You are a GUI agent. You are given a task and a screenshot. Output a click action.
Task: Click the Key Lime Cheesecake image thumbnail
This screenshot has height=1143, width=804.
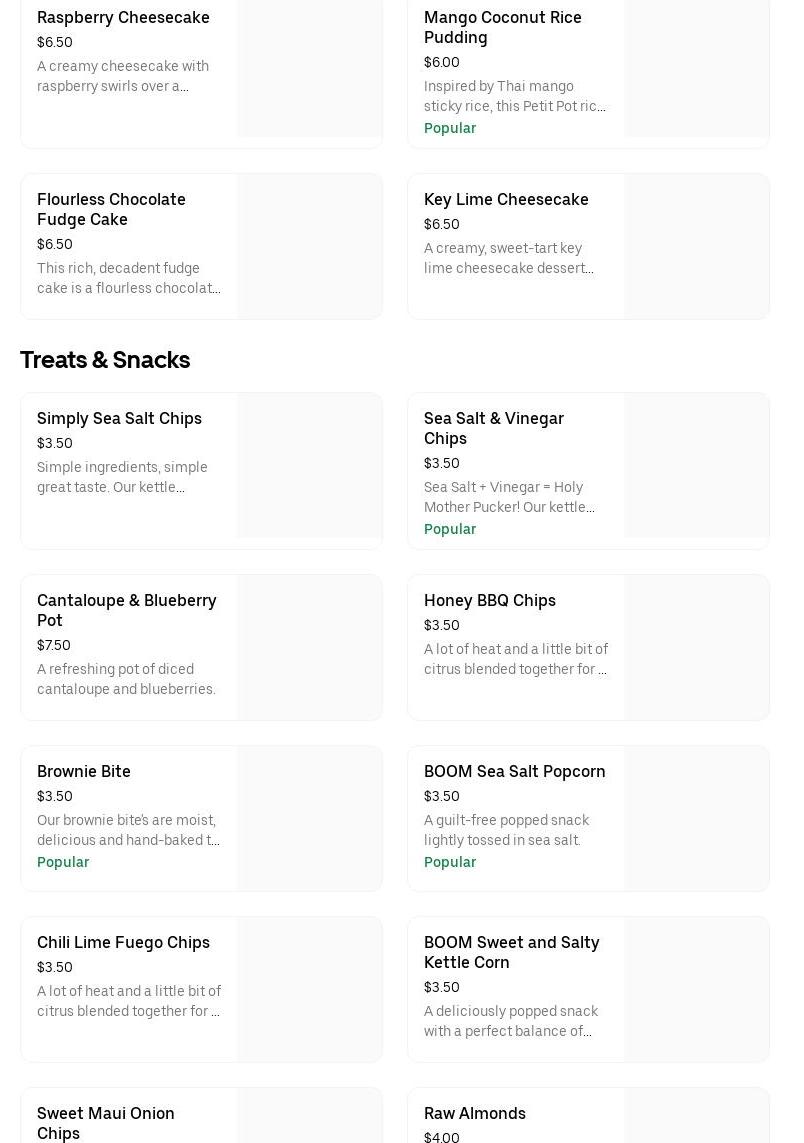pos(696,246)
